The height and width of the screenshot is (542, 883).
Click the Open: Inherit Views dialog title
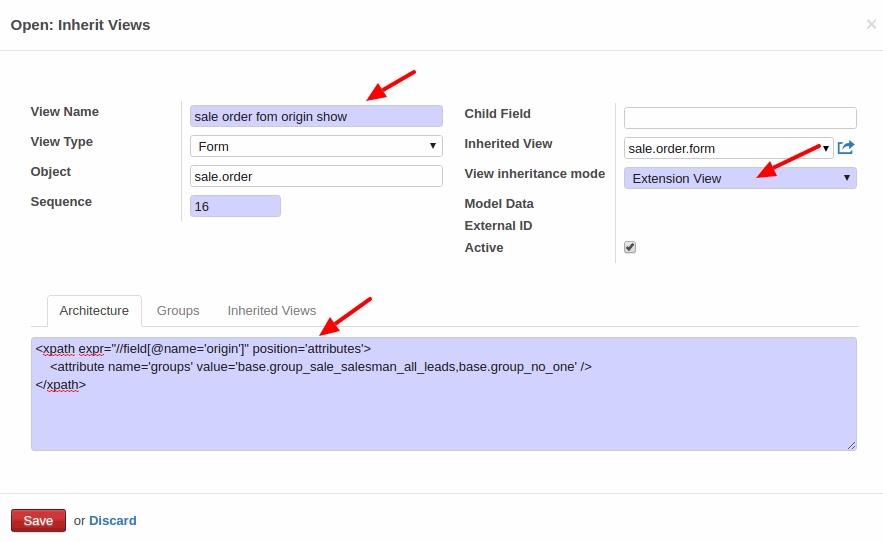pos(81,25)
